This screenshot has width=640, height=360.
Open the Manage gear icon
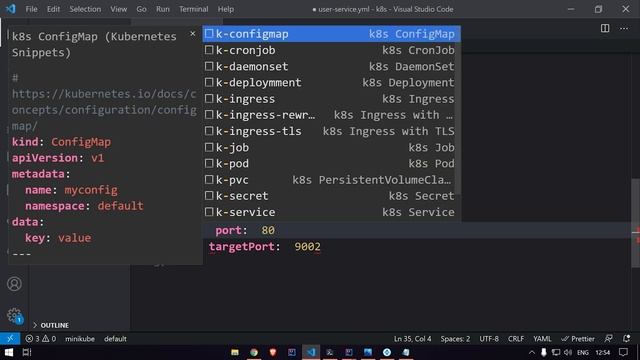click(14, 316)
